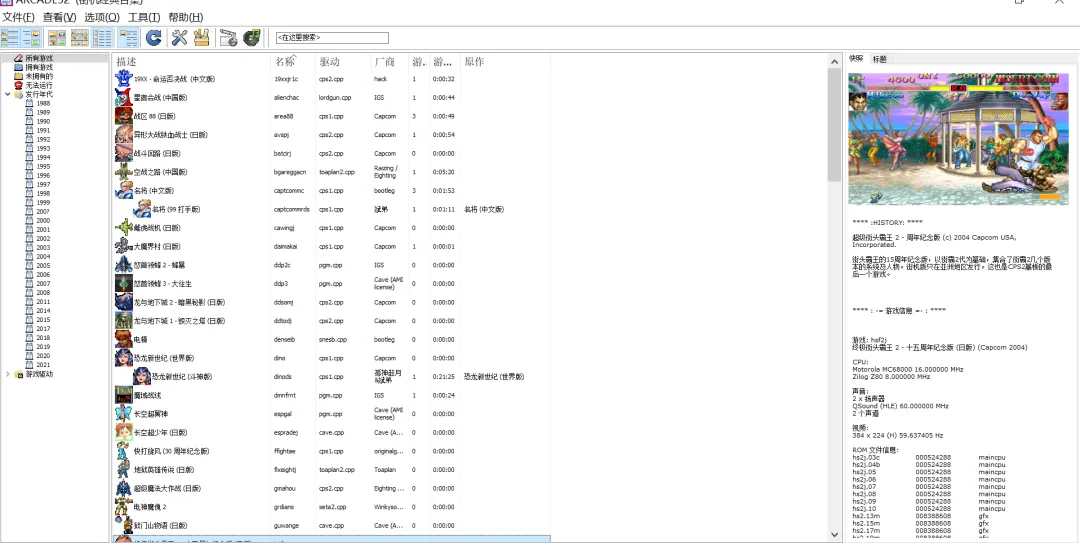
Task: Select the 所有游戏 folder
Action: [x=39, y=59]
